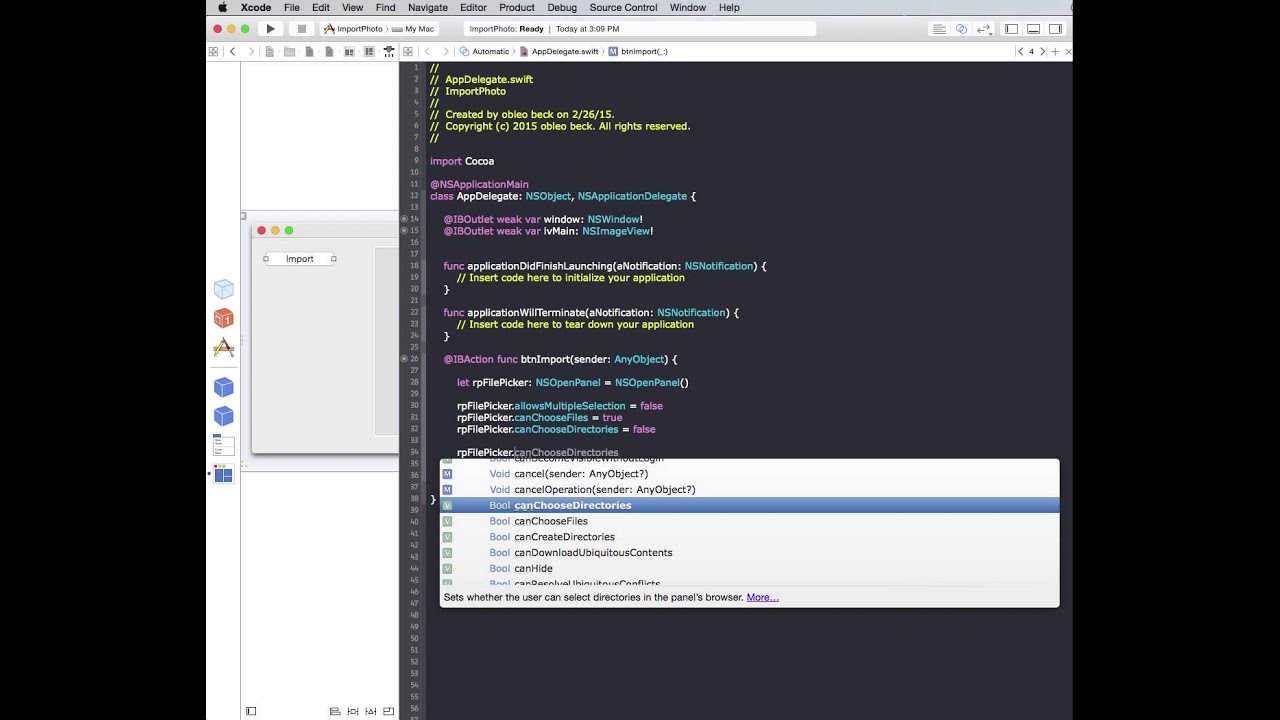Follow the More... documentation link
The image size is (1280, 720).
point(762,597)
